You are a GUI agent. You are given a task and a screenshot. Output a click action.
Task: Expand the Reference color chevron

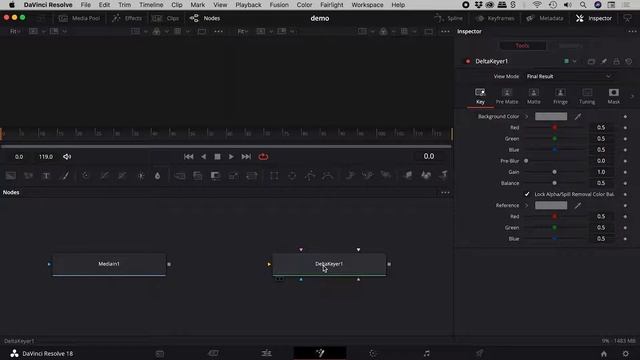(527, 205)
